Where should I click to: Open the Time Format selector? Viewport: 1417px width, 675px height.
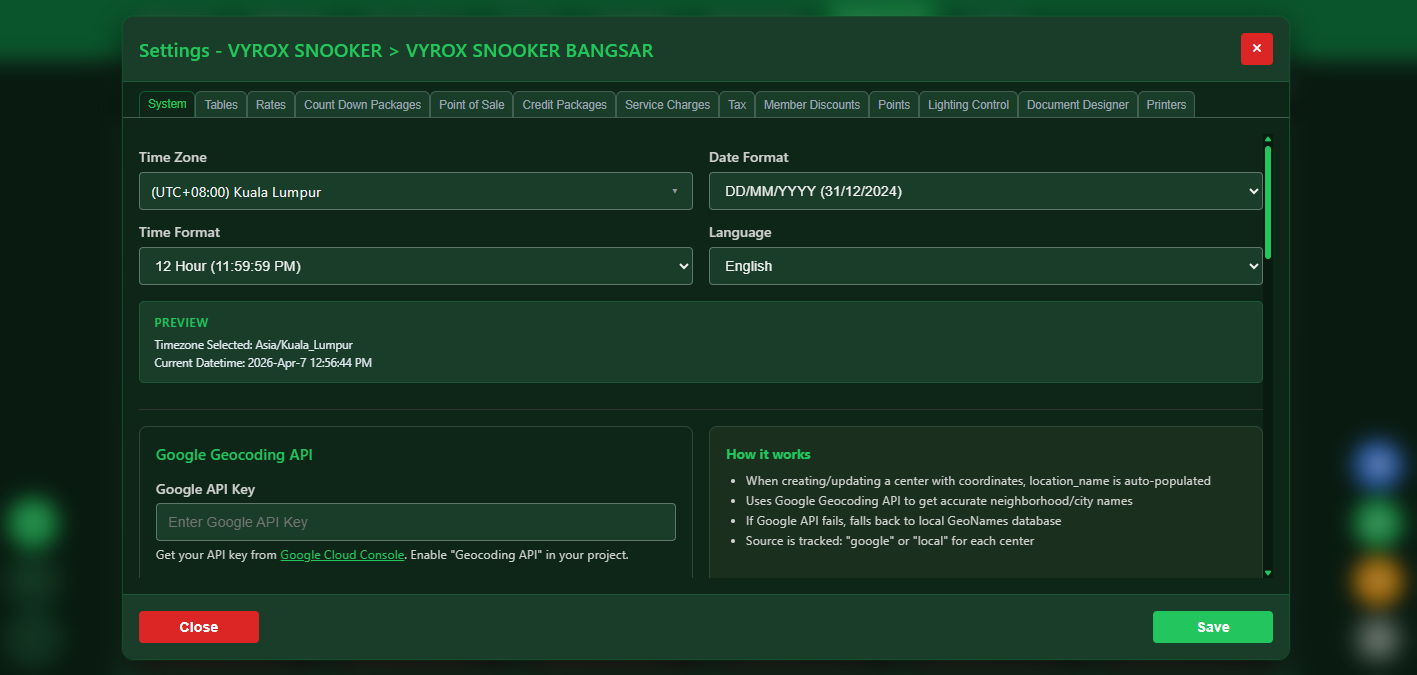[x=416, y=266]
